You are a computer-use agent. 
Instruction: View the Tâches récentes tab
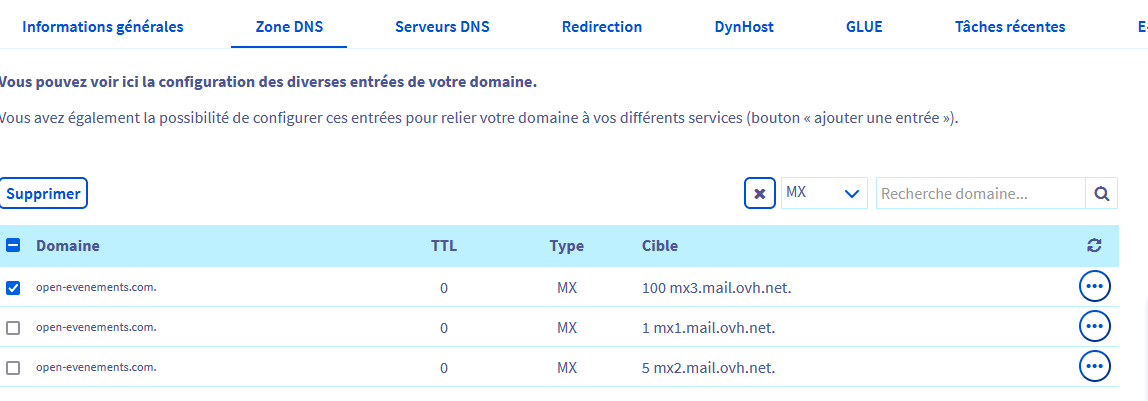tap(1010, 27)
